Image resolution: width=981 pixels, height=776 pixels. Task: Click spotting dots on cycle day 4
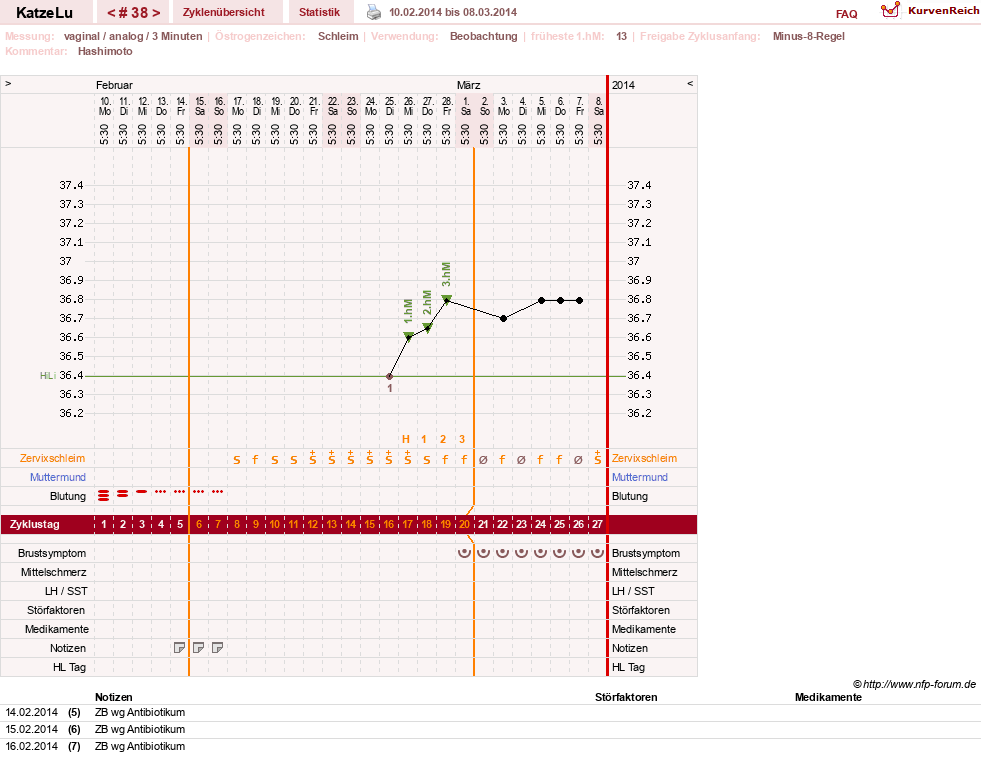[x=161, y=492]
